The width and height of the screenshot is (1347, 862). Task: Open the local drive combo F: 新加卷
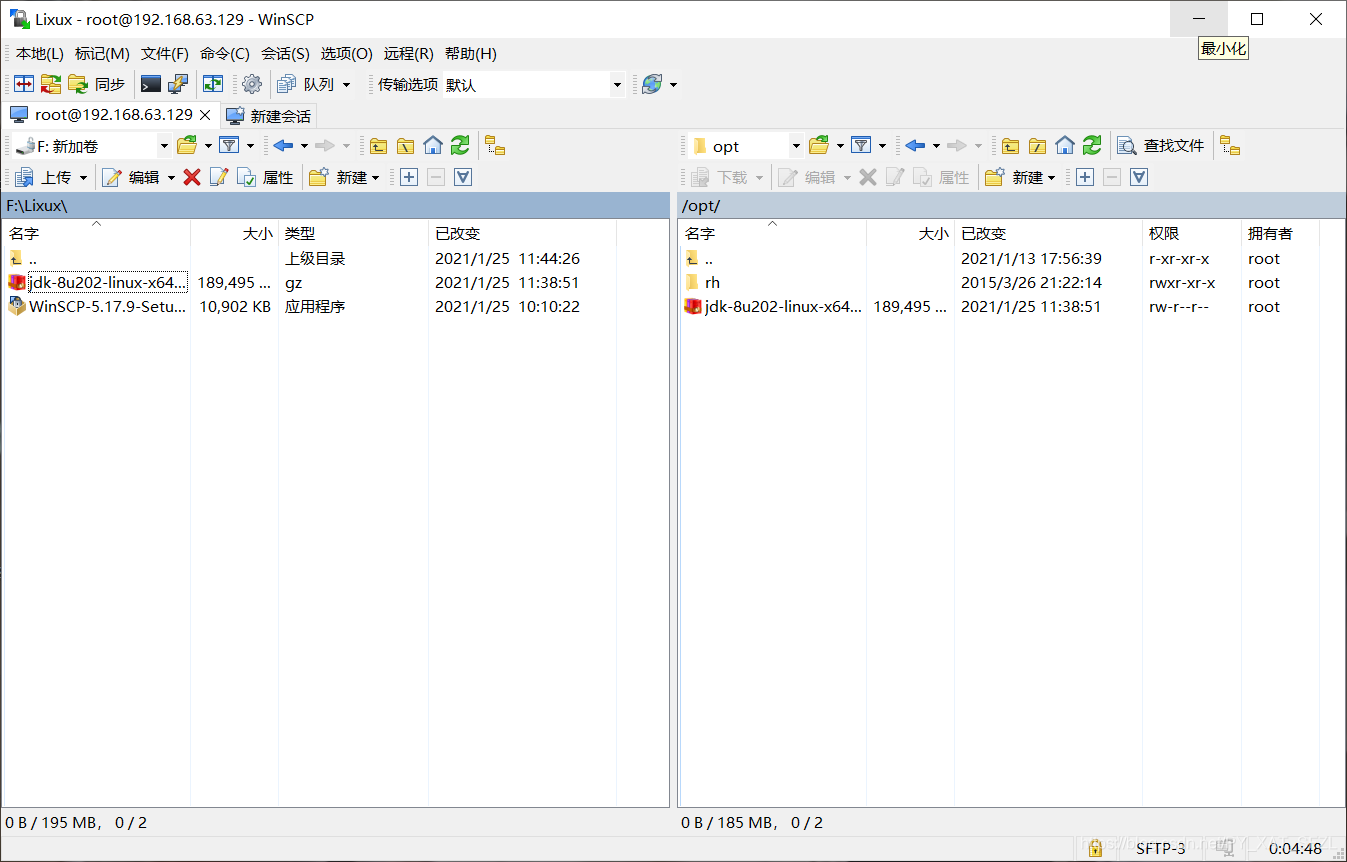[92, 146]
